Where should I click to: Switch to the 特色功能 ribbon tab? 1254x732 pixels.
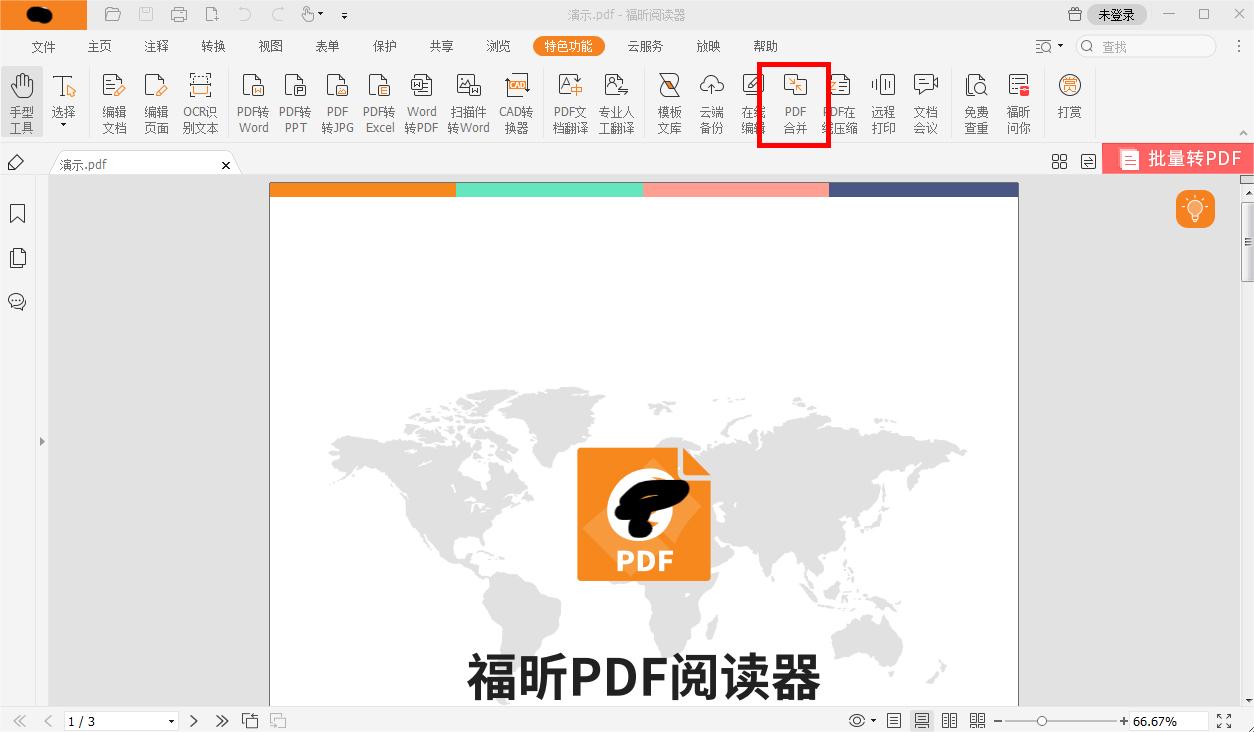[x=568, y=46]
